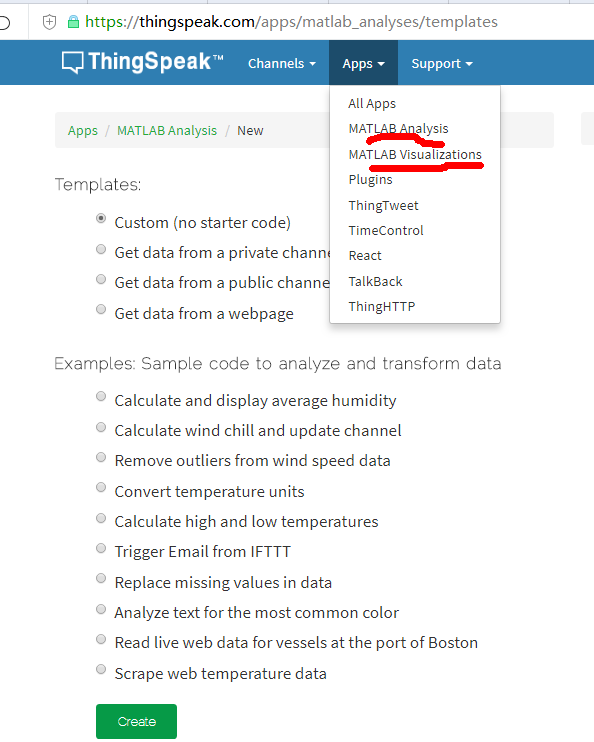Open MATLAB Analysis breadcrumb link
Image resolution: width=594 pixels, height=742 pixels.
pyautogui.click(x=167, y=131)
